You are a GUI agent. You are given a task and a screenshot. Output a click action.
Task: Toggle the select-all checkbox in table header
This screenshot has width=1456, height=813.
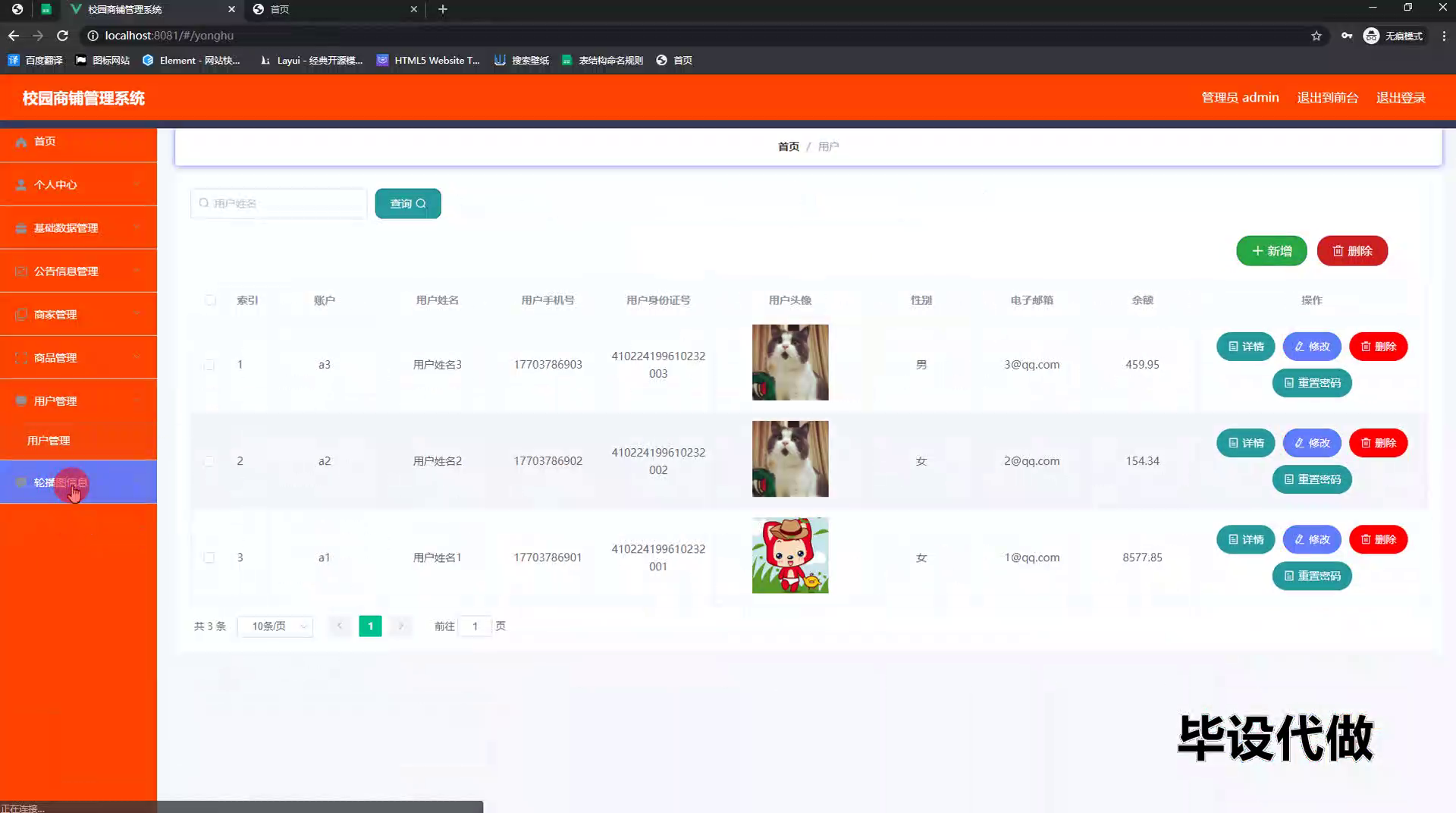tap(210, 300)
